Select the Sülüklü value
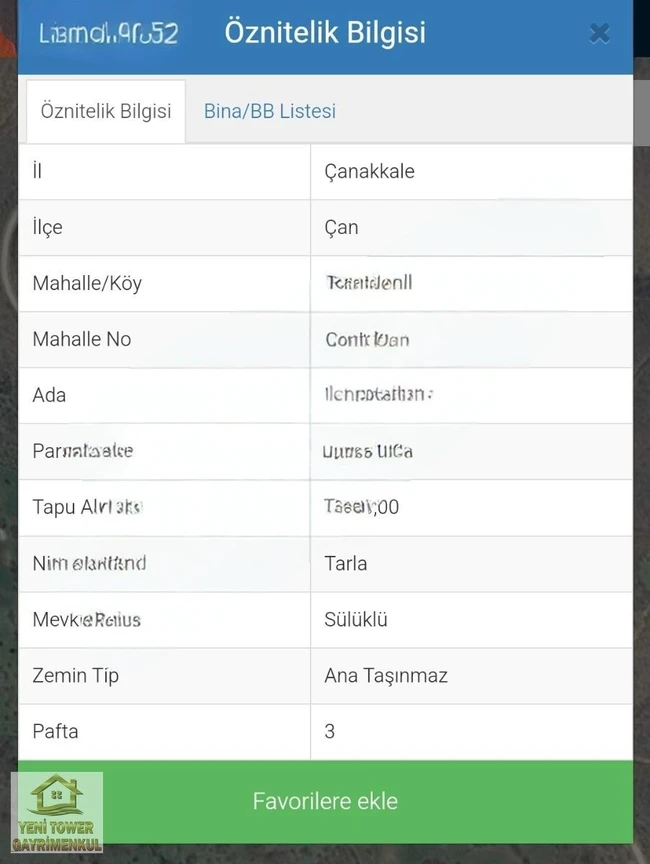This screenshot has width=650, height=864. point(356,619)
